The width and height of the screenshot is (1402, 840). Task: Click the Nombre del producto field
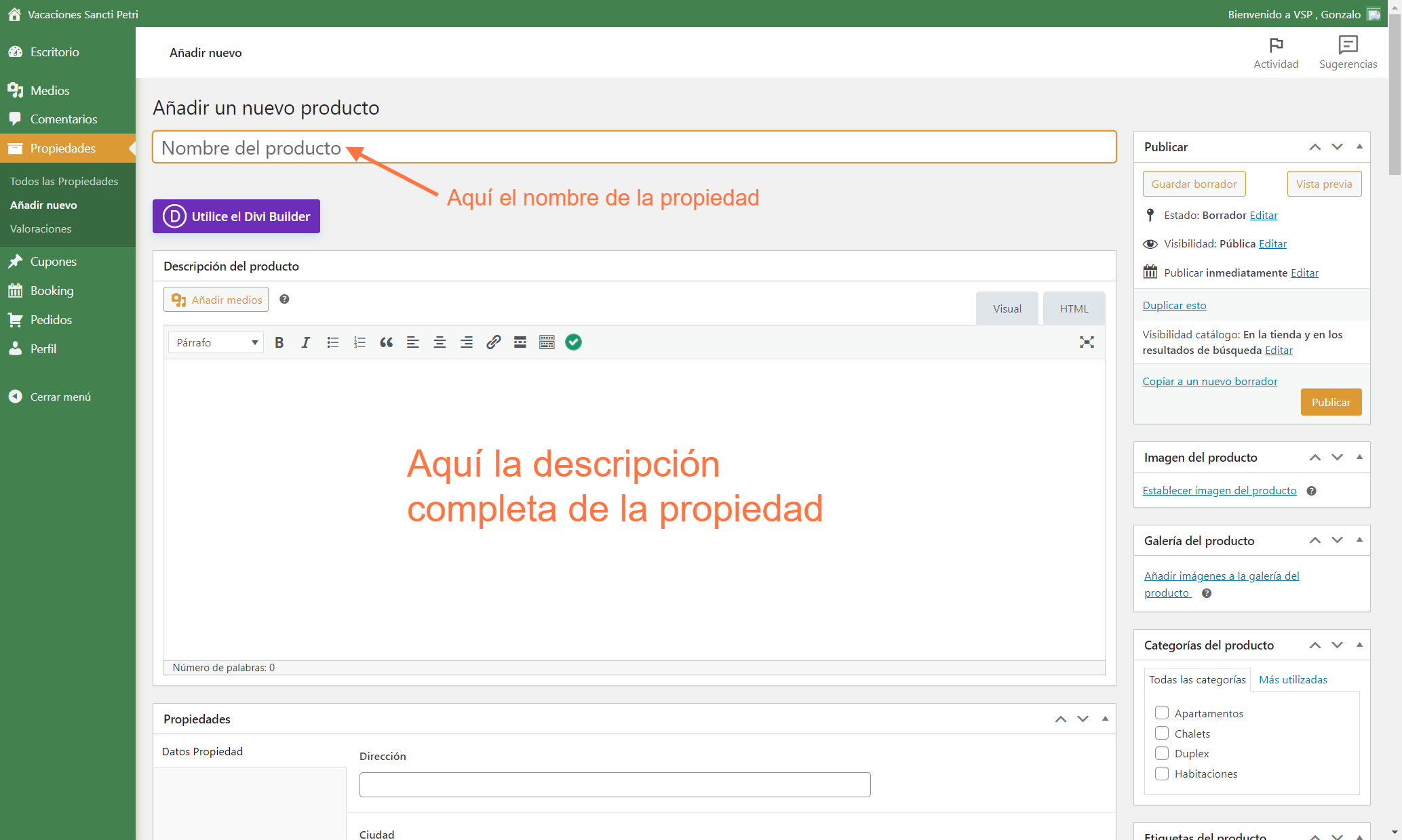tap(634, 147)
